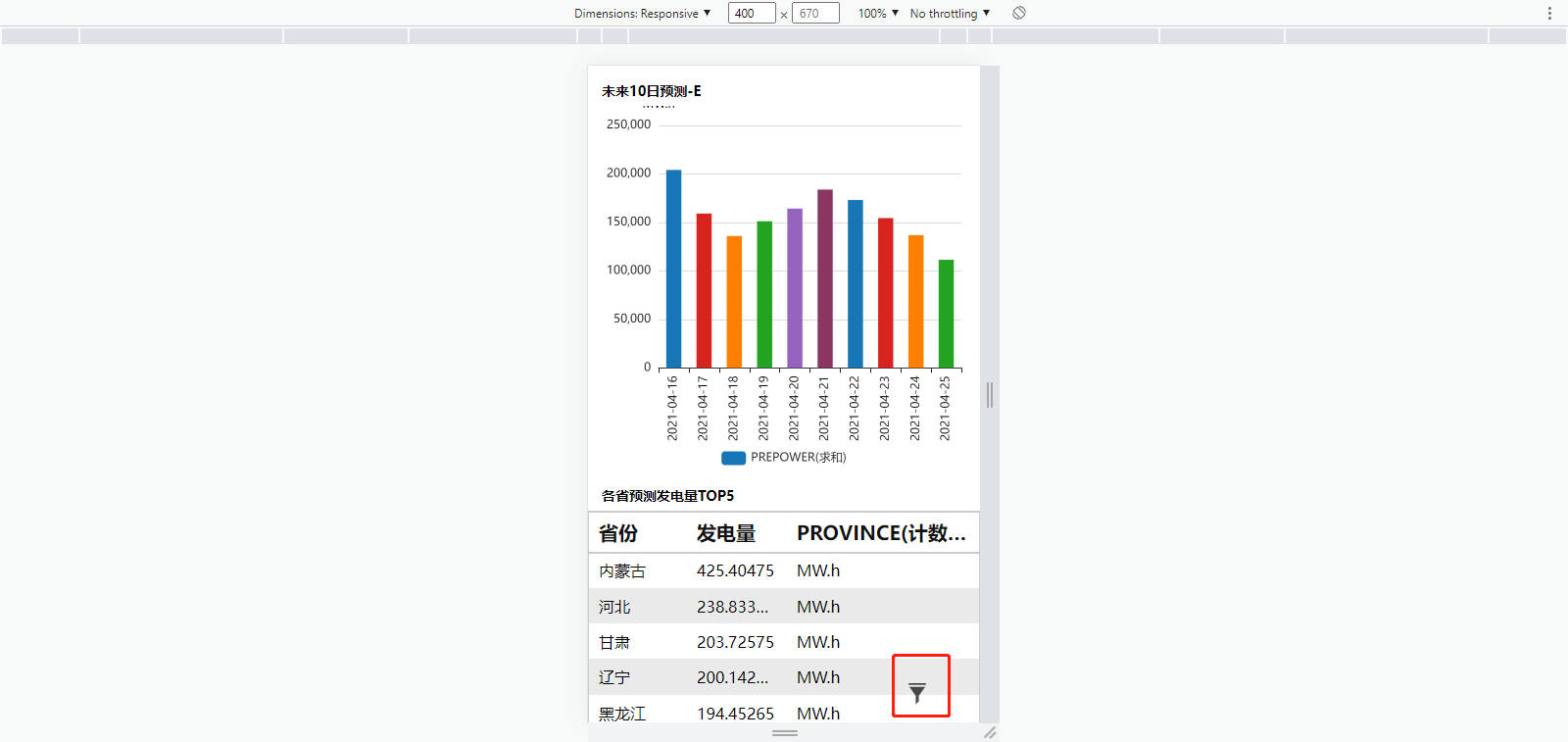Click the value 194.45265
The image size is (1568, 742).
pos(735,714)
